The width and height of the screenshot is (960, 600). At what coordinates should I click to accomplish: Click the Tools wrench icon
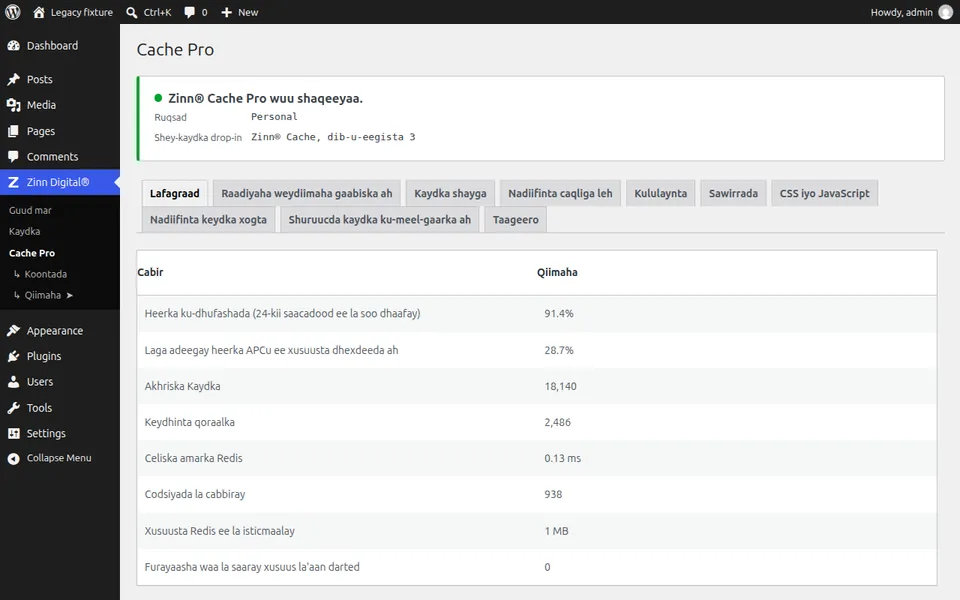13,408
